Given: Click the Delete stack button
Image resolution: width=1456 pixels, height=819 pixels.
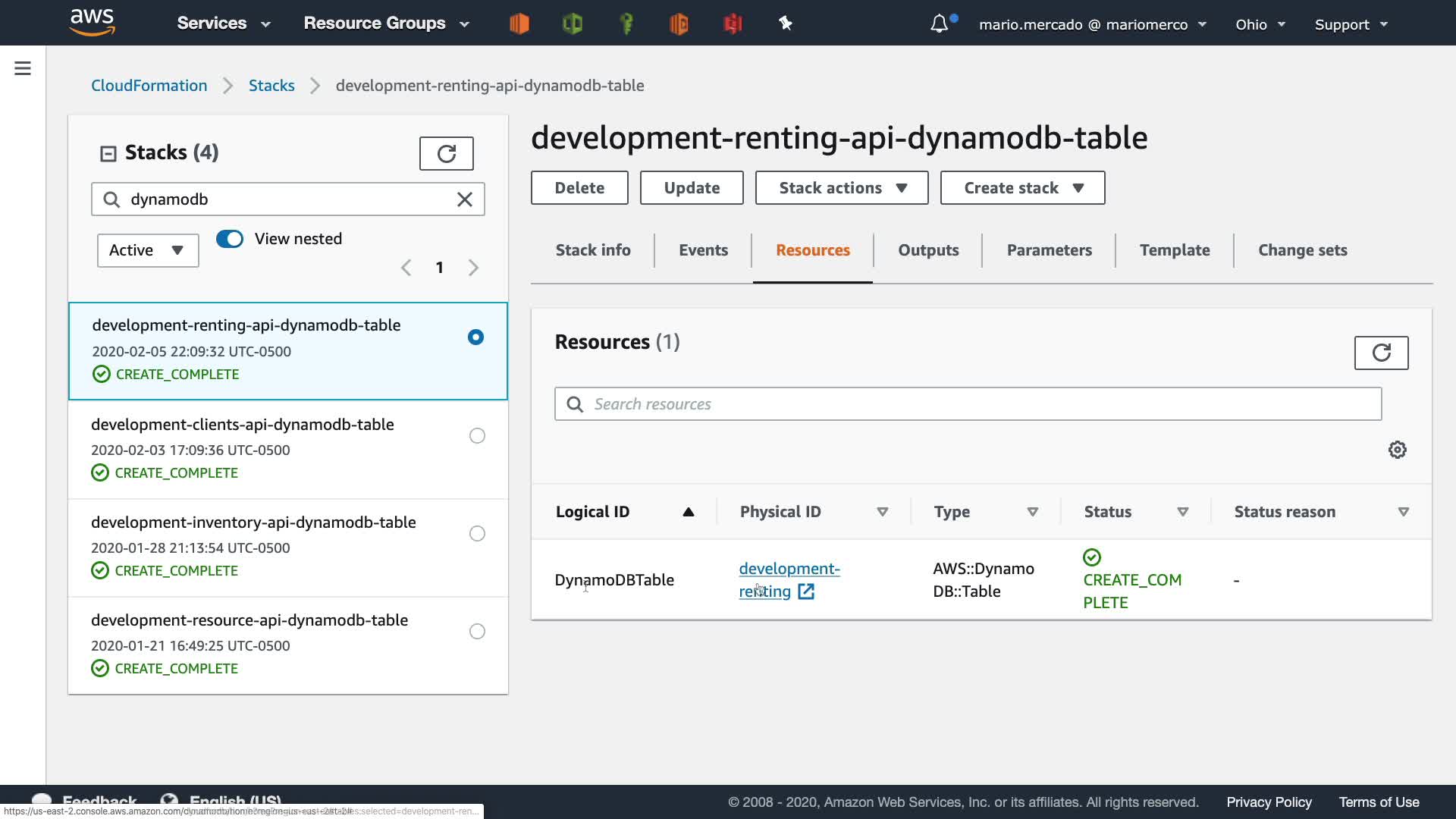Looking at the screenshot, I should point(579,188).
